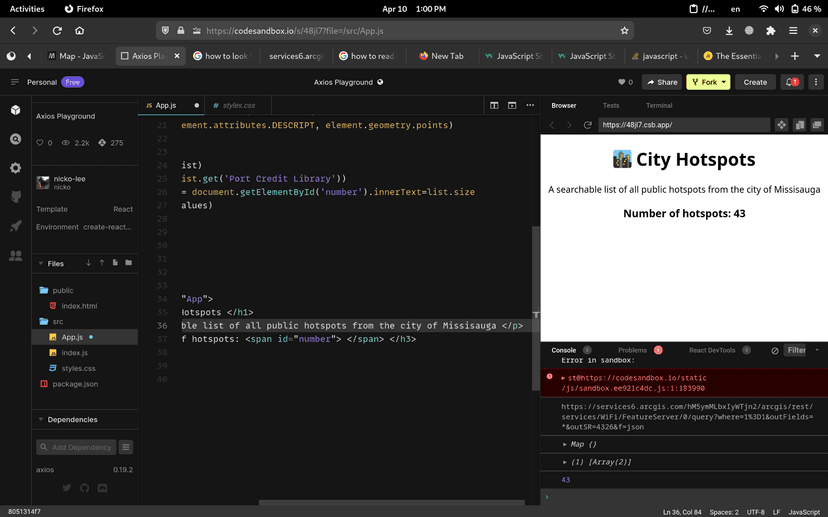Switch to the Terminal tab
This screenshot has width=828, height=517.
pyautogui.click(x=658, y=105)
